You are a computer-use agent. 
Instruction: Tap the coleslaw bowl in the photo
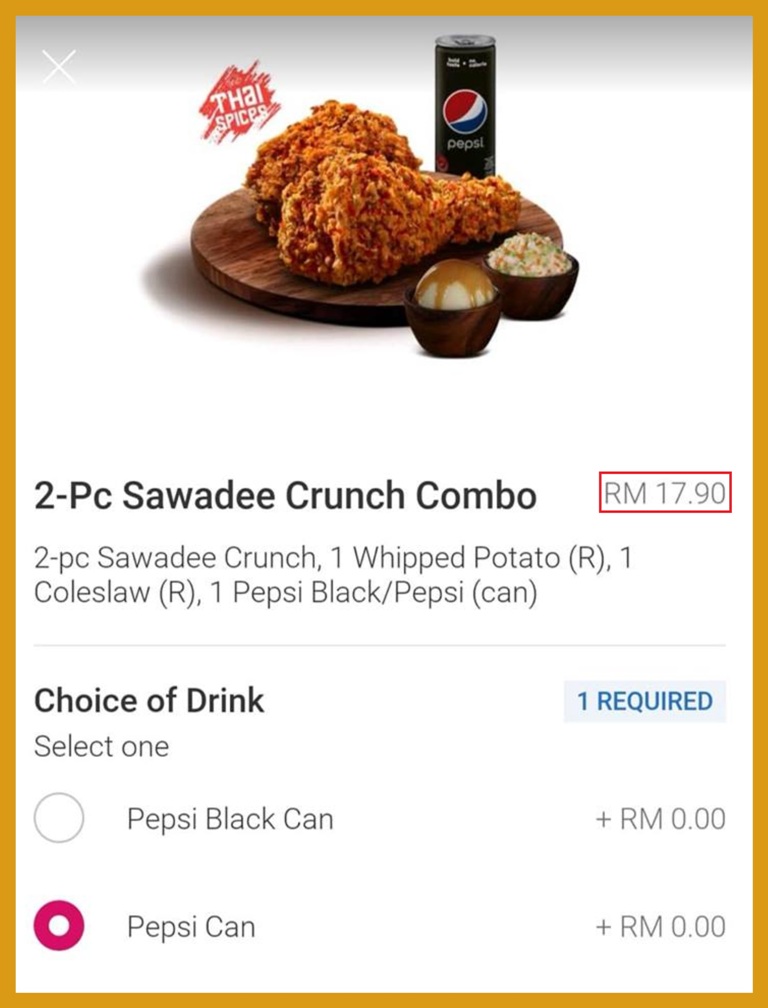coord(531,266)
